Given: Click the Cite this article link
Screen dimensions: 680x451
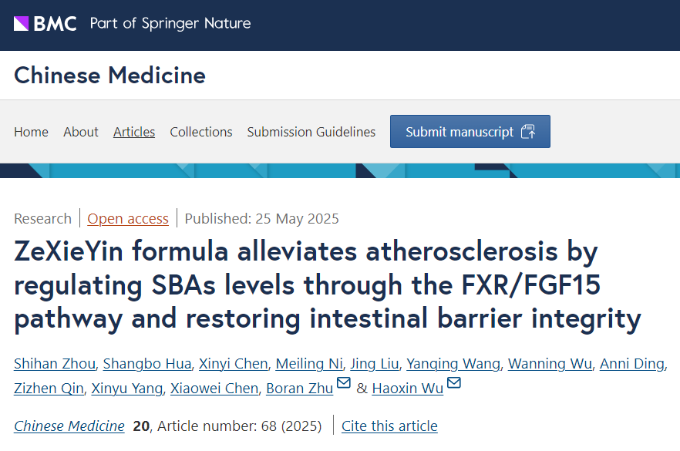Looking at the screenshot, I should click(389, 426).
